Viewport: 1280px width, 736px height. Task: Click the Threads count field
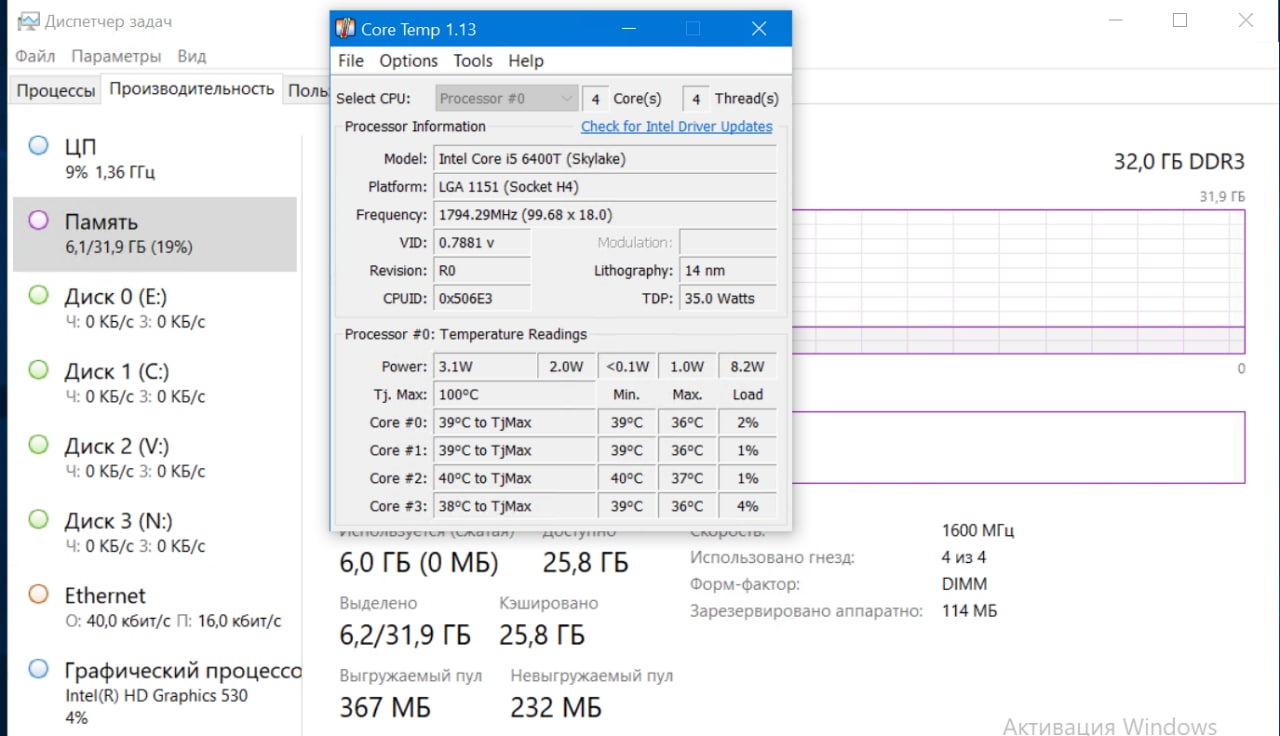point(696,99)
